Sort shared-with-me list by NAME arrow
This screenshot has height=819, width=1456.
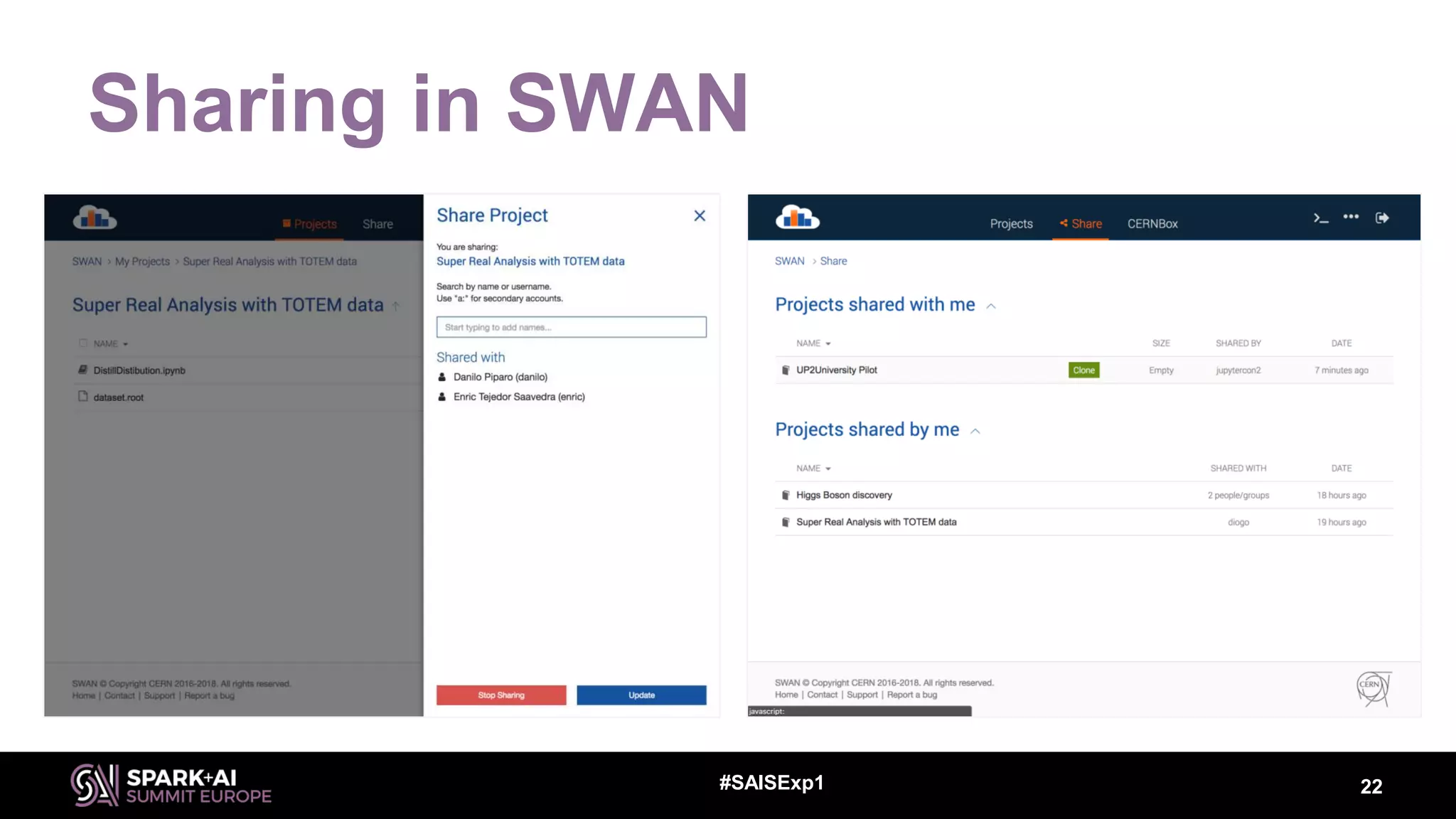click(828, 344)
